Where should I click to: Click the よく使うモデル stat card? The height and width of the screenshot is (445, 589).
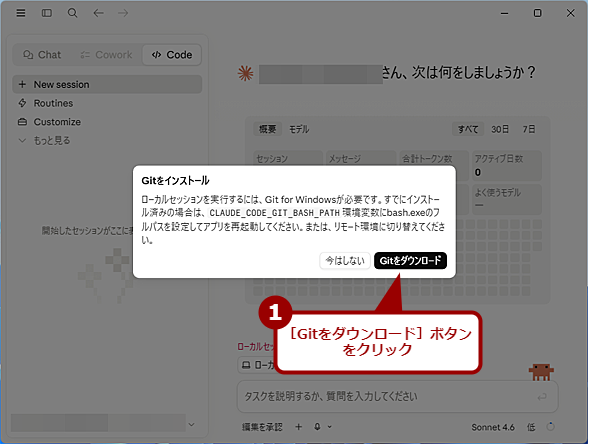coord(507,199)
